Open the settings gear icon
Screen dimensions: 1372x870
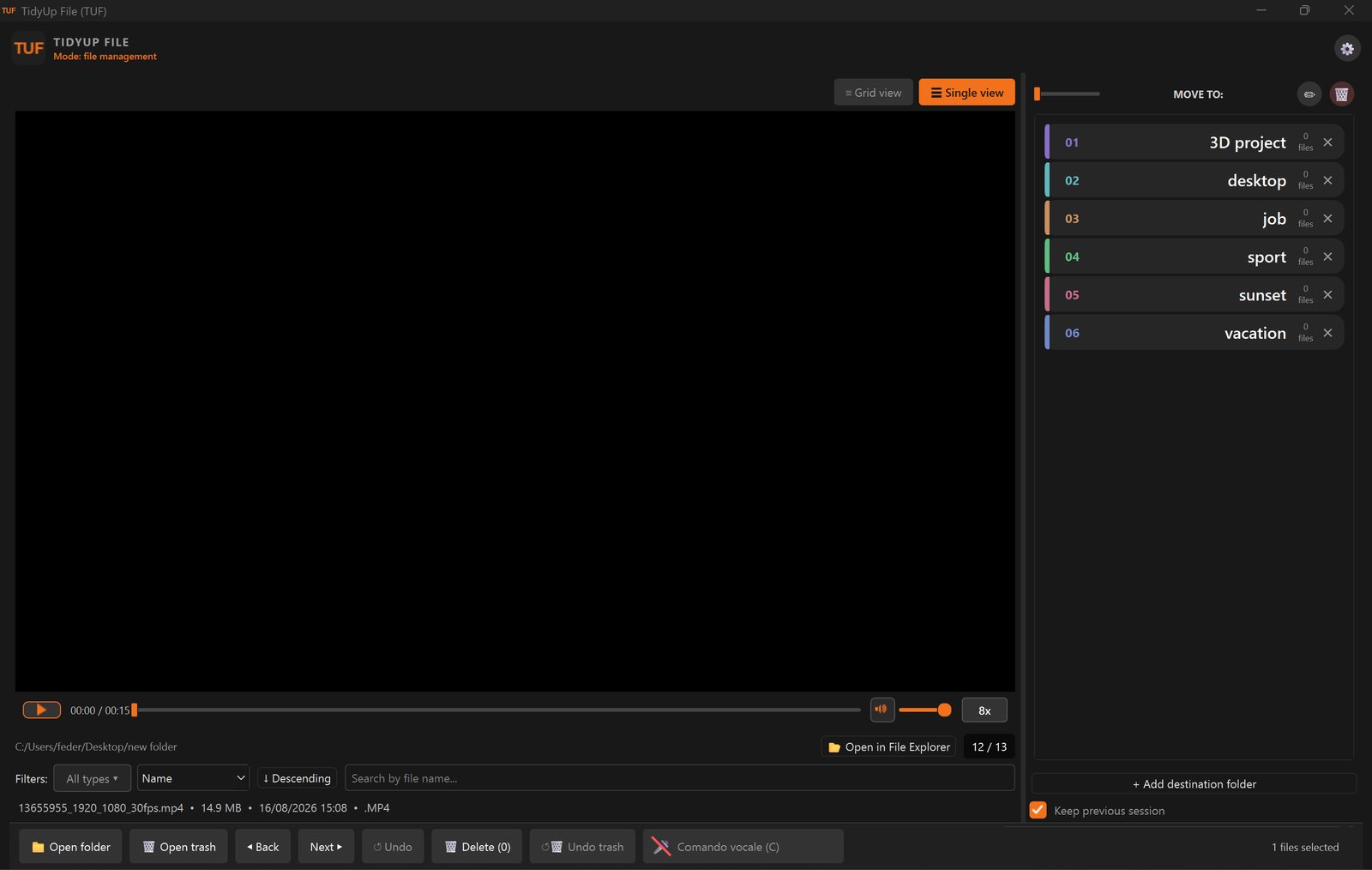1347,49
